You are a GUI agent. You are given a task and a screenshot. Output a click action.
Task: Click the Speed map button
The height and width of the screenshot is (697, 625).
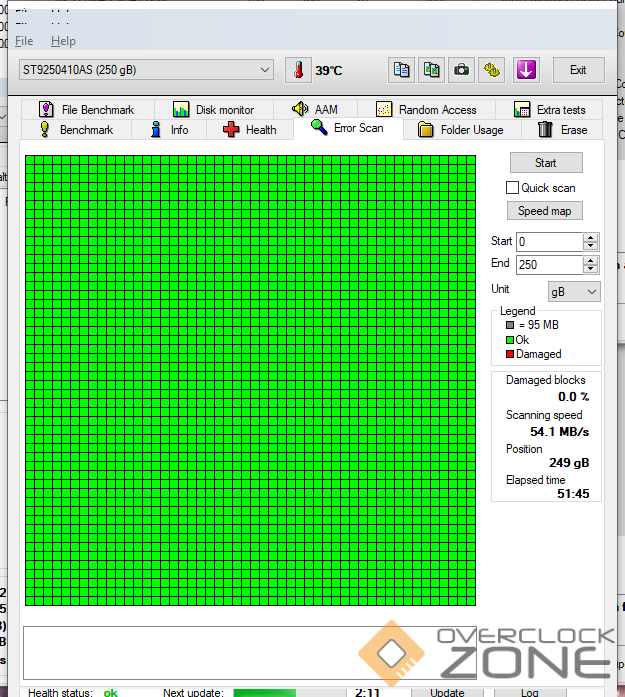pyautogui.click(x=545, y=211)
